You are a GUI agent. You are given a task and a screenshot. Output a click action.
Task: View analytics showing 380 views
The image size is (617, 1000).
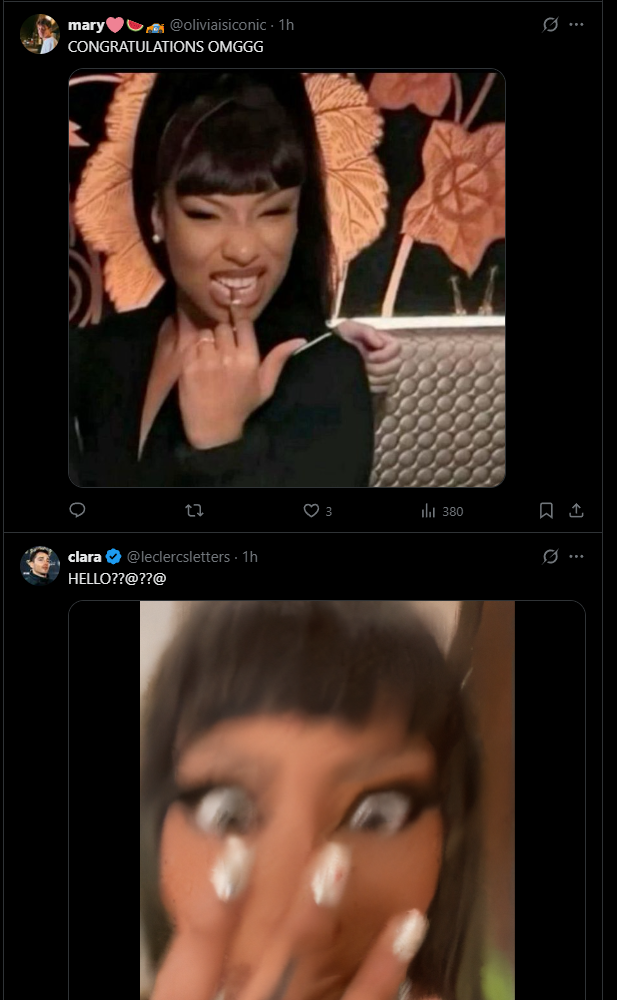point(442,511)
